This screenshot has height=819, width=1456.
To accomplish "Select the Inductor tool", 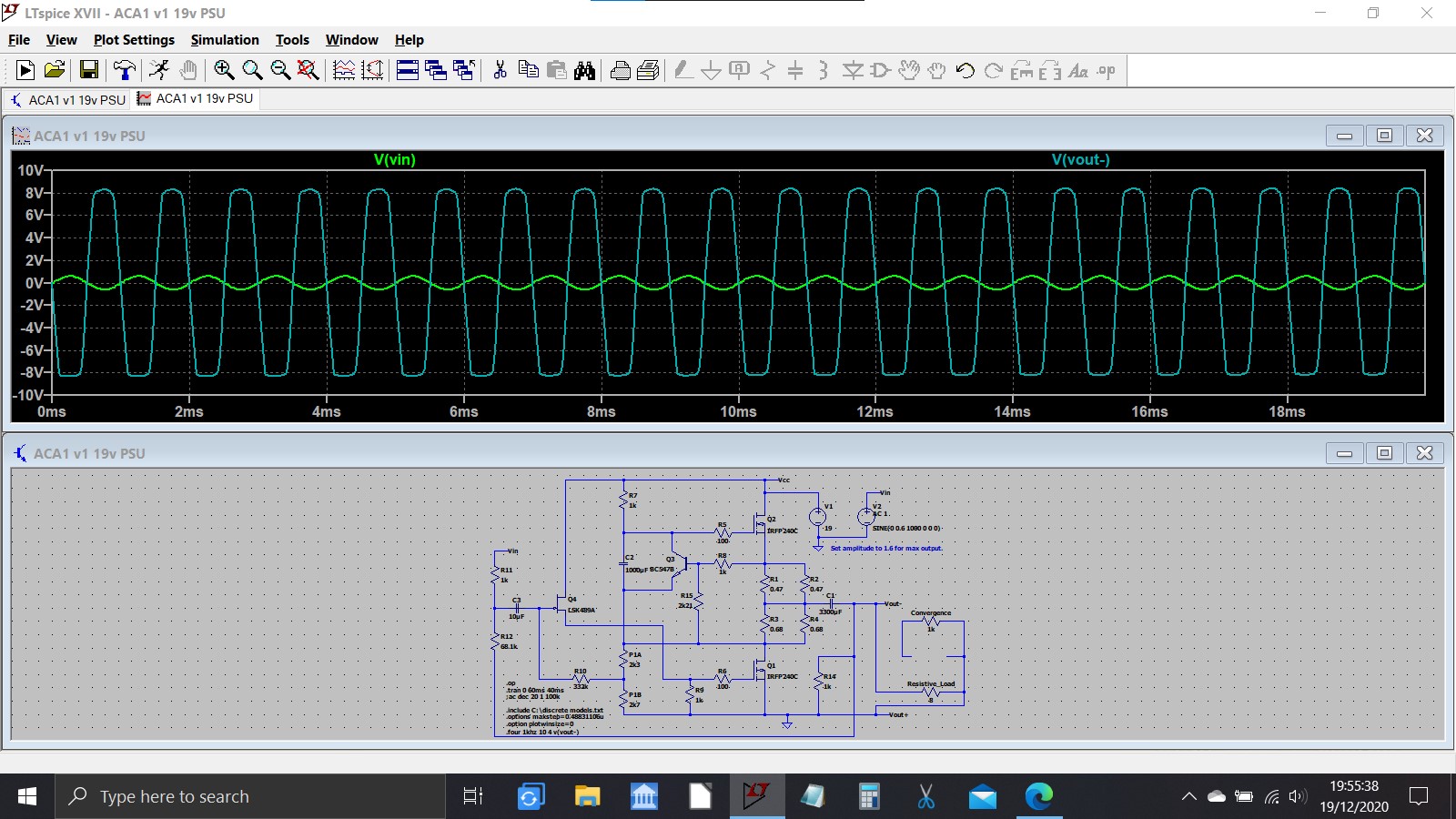I will [x=824, y=70].
